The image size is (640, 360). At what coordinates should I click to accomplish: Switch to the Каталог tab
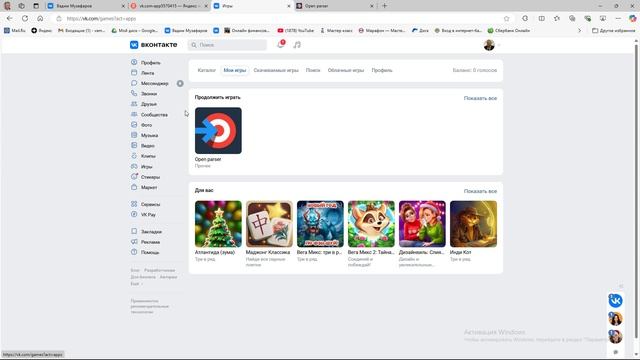(x=207, y=70)
